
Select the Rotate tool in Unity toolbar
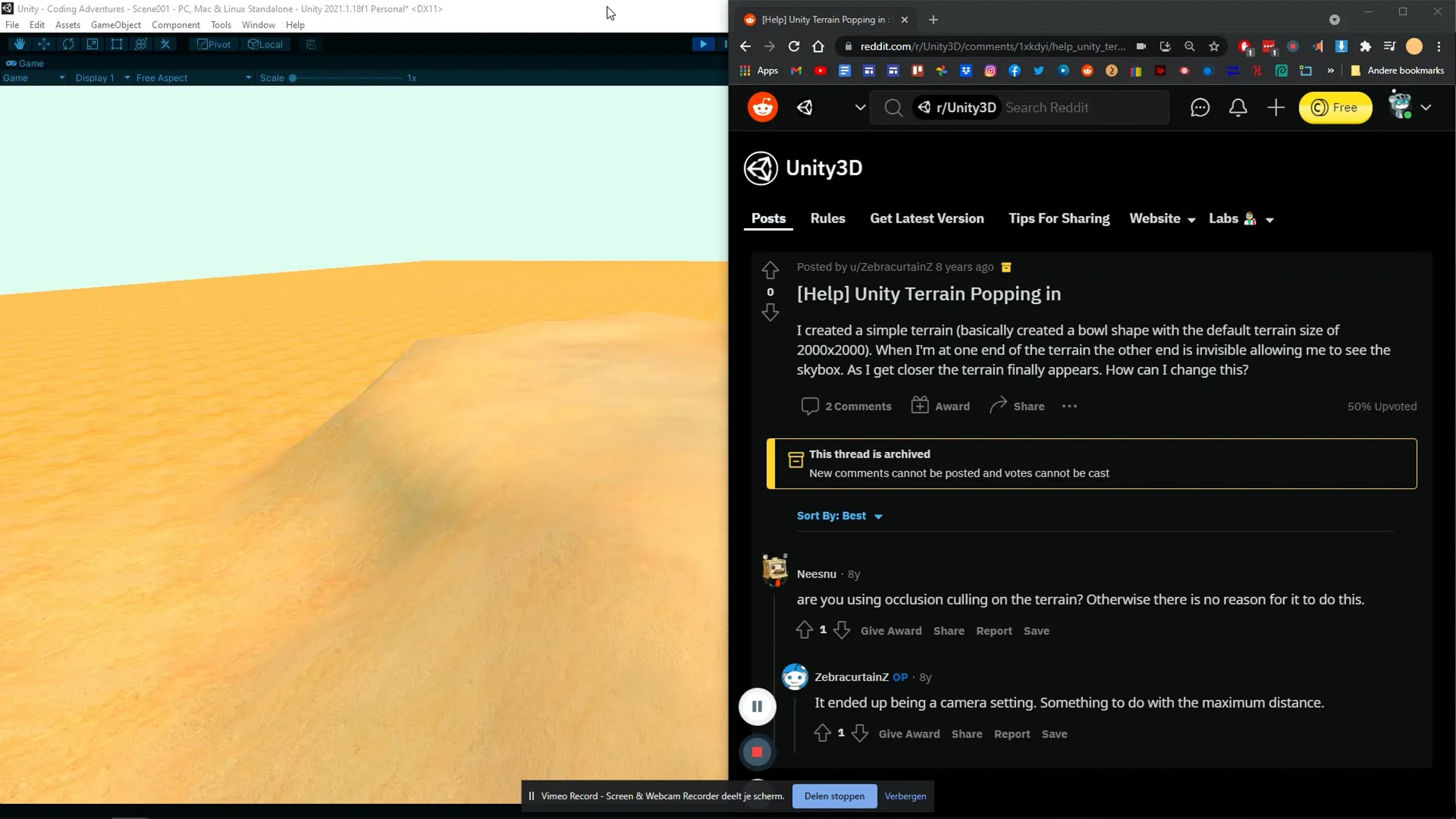(x=68, y=44)
